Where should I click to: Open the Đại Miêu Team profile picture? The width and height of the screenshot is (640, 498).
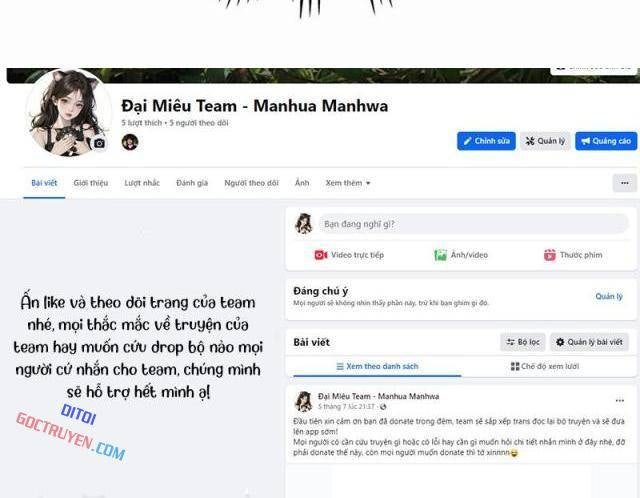click(x=68, y=113)
